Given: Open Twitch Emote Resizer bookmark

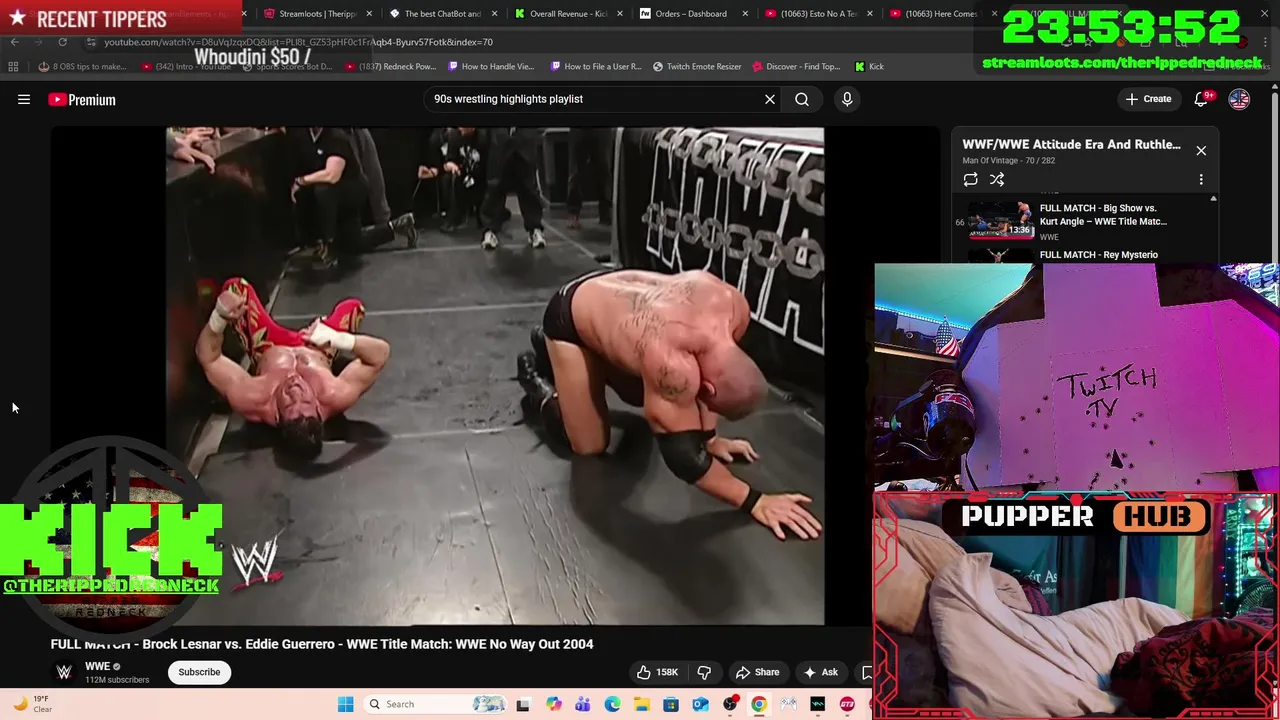Looking at the screenshot, I should coord(697,67).
